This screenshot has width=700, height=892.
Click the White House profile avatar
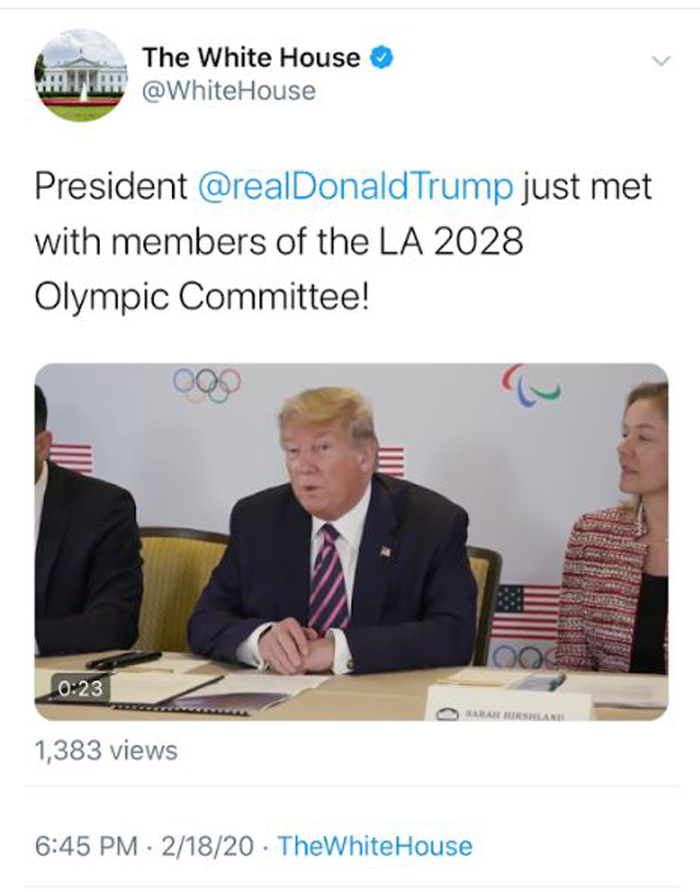point(81,76)
